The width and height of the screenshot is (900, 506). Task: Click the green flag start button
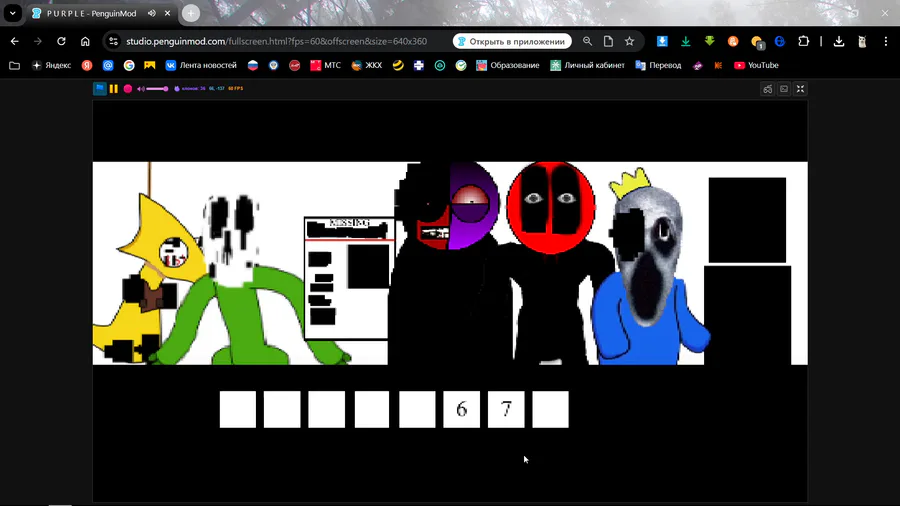tap(100, 88)
